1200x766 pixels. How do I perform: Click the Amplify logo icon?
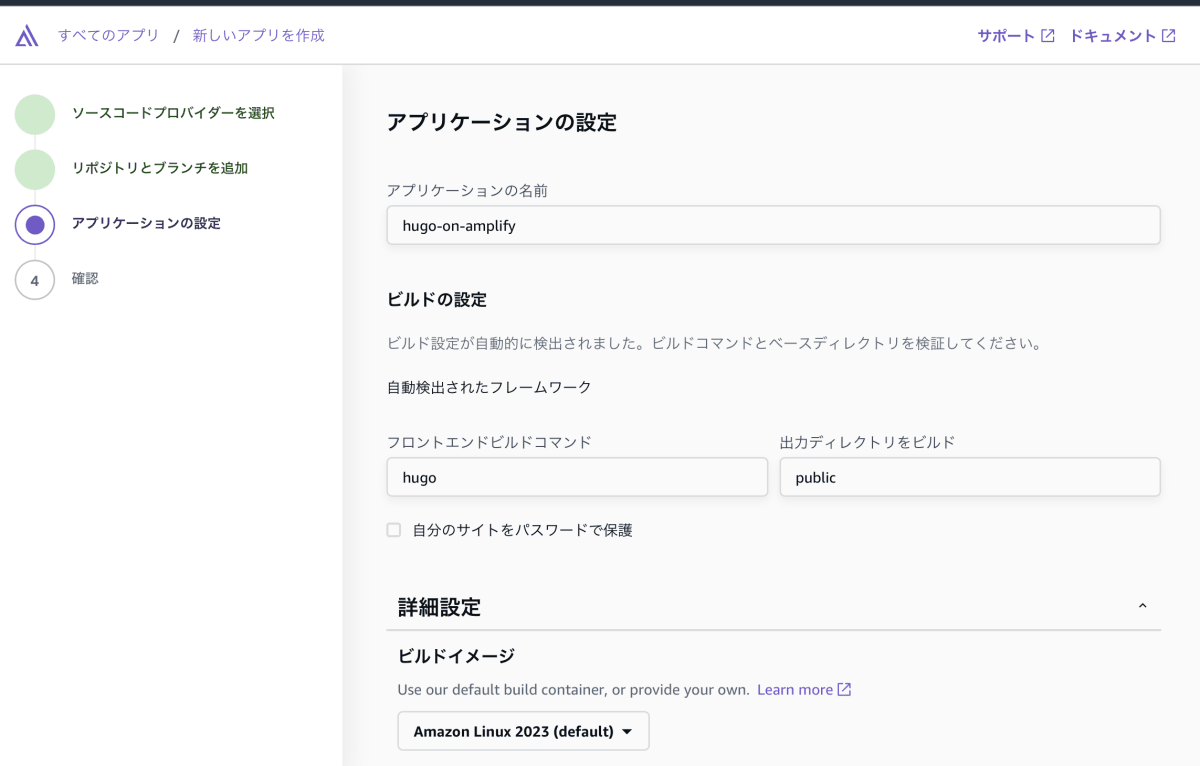(26, 34)
